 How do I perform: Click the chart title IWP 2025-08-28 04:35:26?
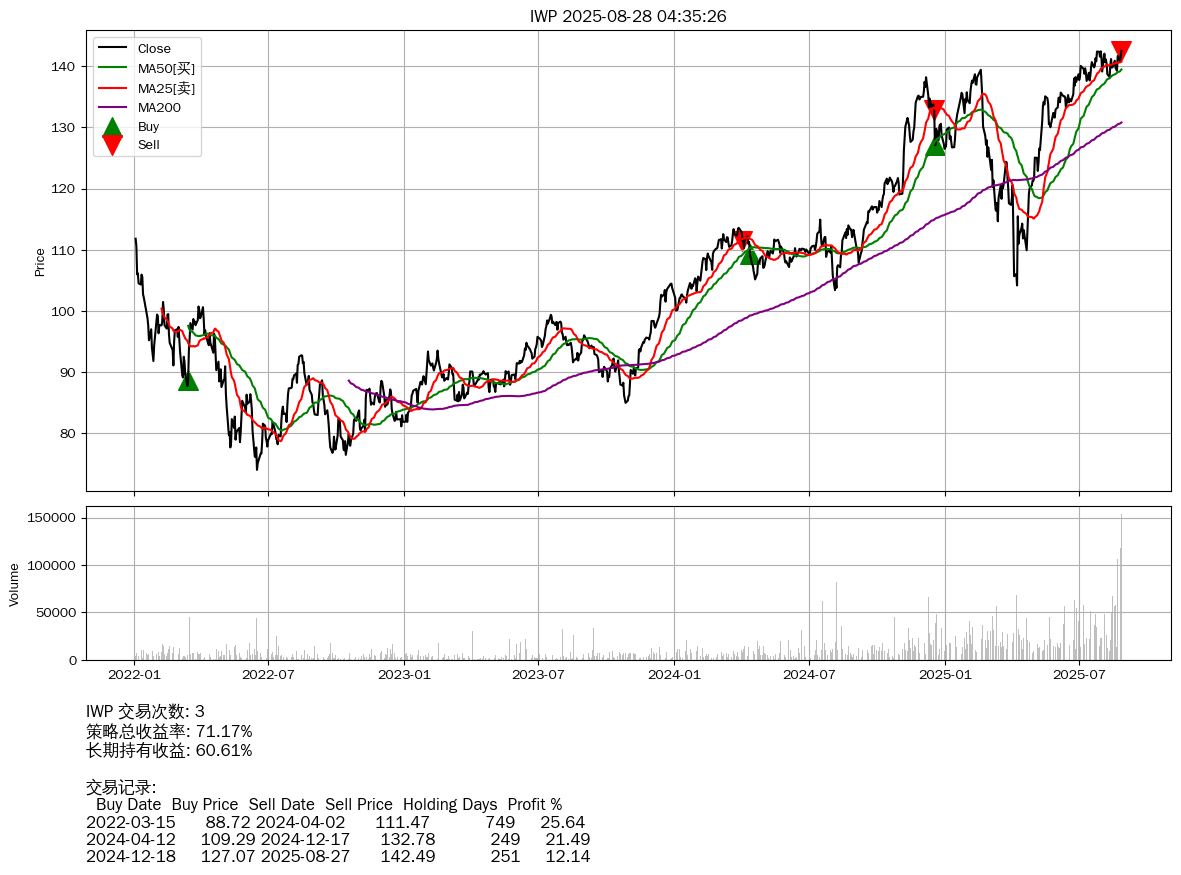click(x=628, y=16)
